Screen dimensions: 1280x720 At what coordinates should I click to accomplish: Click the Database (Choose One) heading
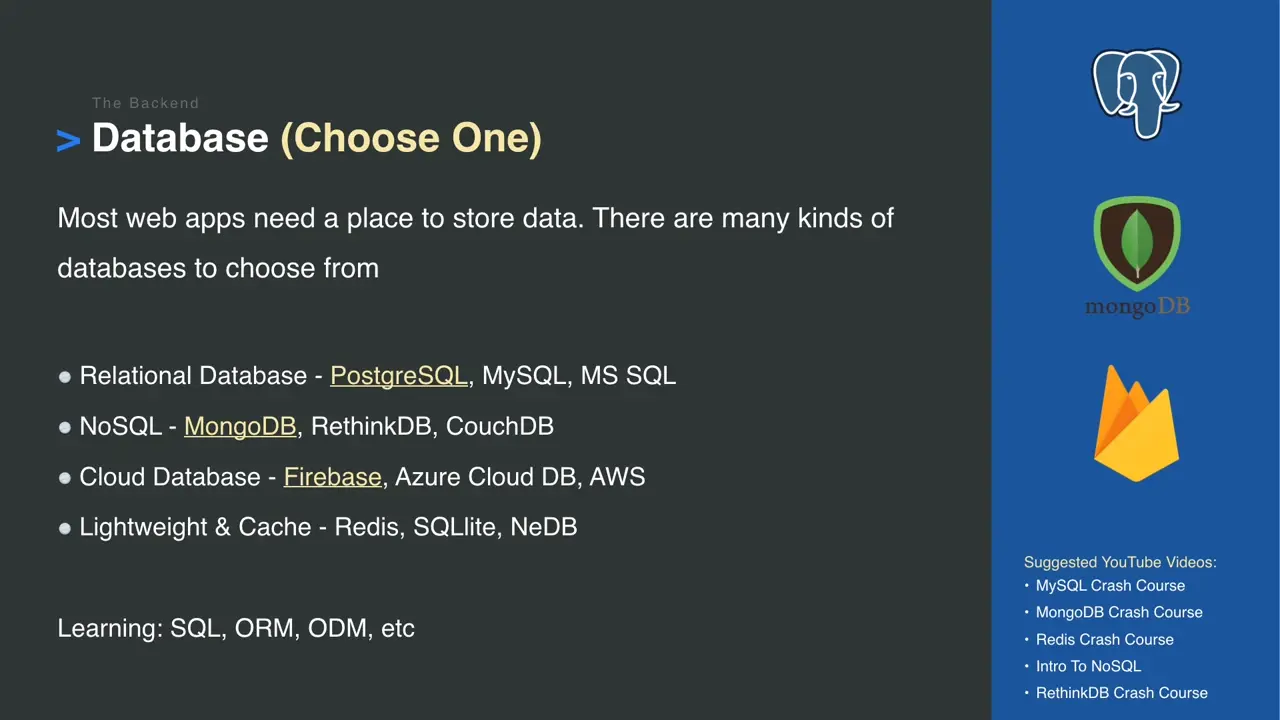click(317, 138)
